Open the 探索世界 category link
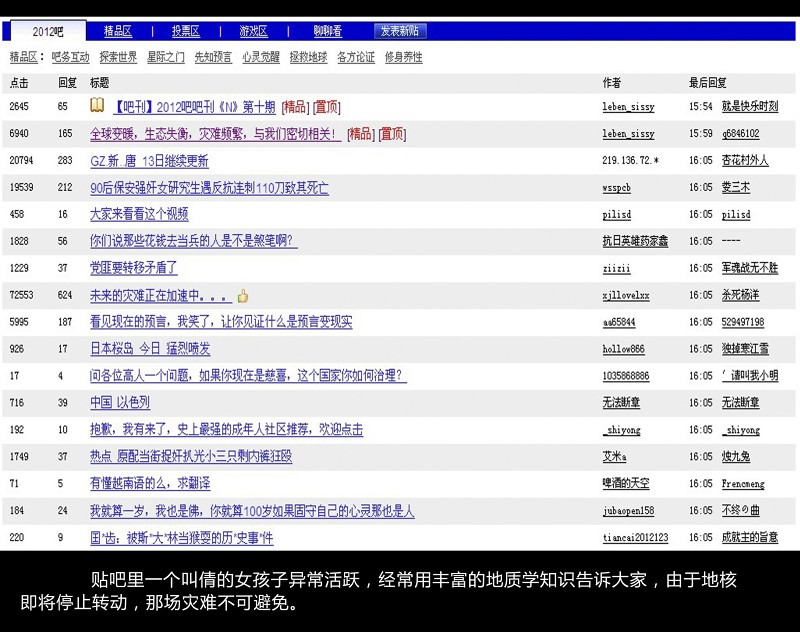Image resolution: width=800 pixels, height=632 pixels. tap(118, 57)
